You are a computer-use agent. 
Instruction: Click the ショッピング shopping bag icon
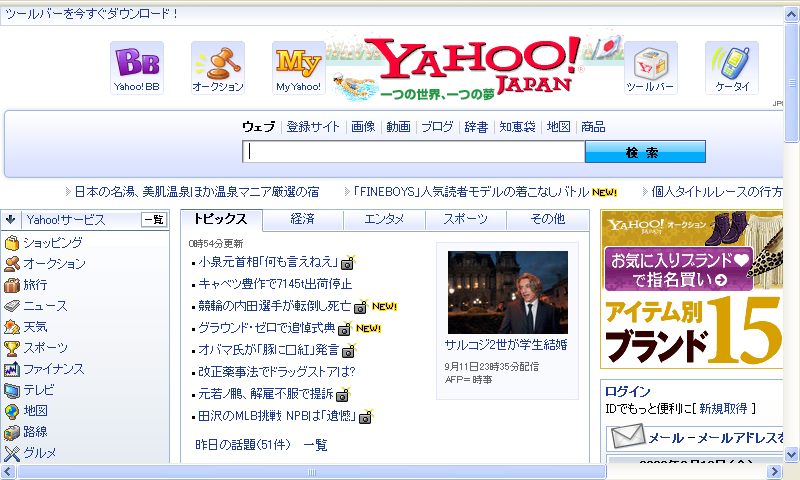12,243
